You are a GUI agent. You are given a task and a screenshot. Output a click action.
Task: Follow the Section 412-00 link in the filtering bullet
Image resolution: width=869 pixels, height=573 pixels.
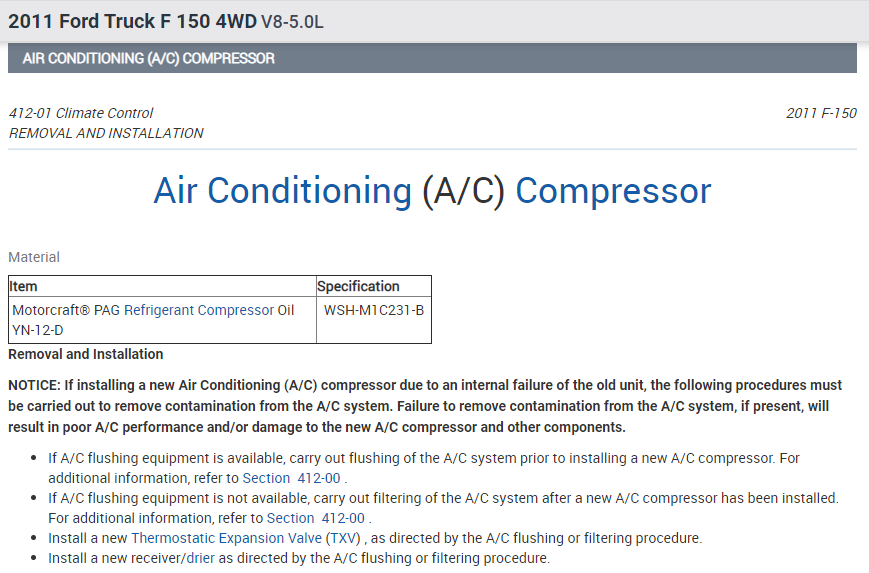tap(317, 518)
